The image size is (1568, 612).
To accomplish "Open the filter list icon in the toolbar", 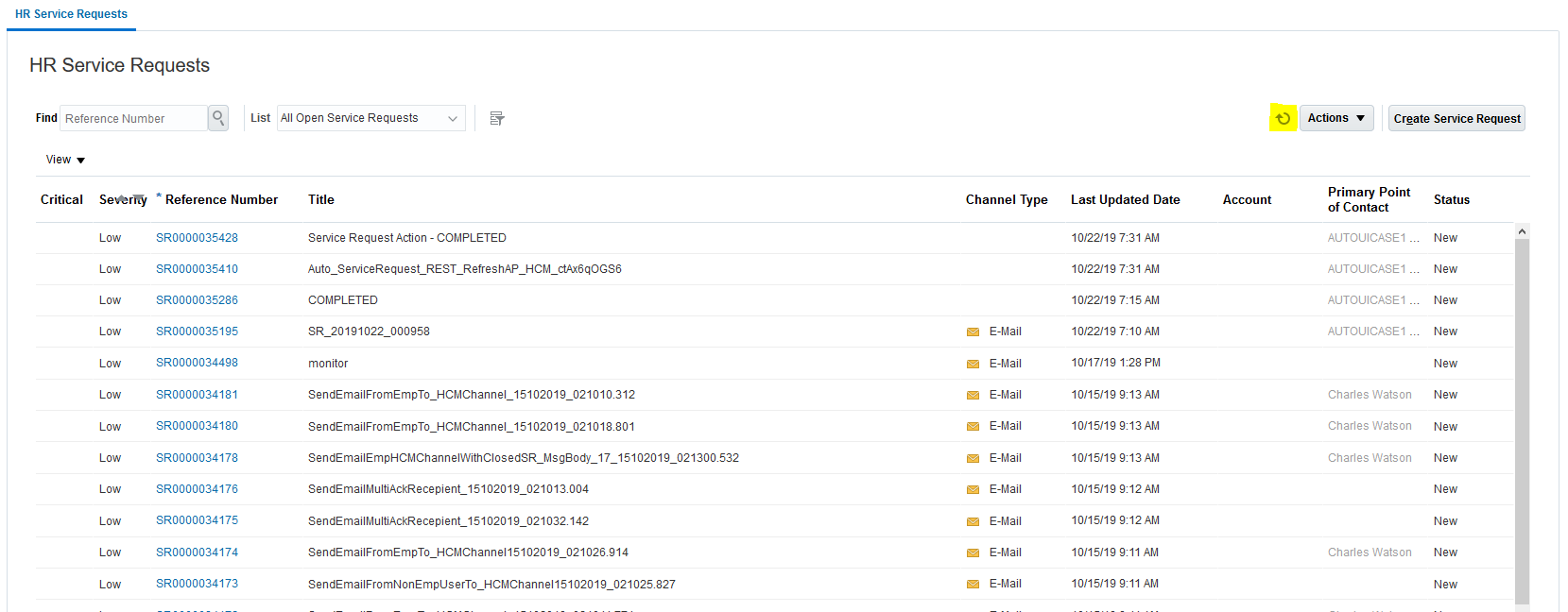I will click(x=497, y=118).
